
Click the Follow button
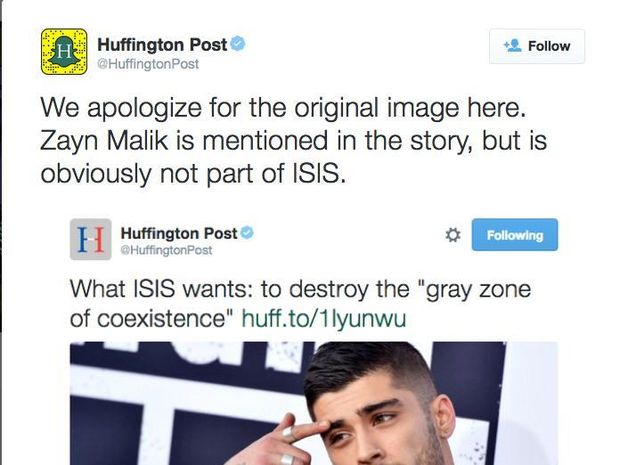(x=537, y=46)
